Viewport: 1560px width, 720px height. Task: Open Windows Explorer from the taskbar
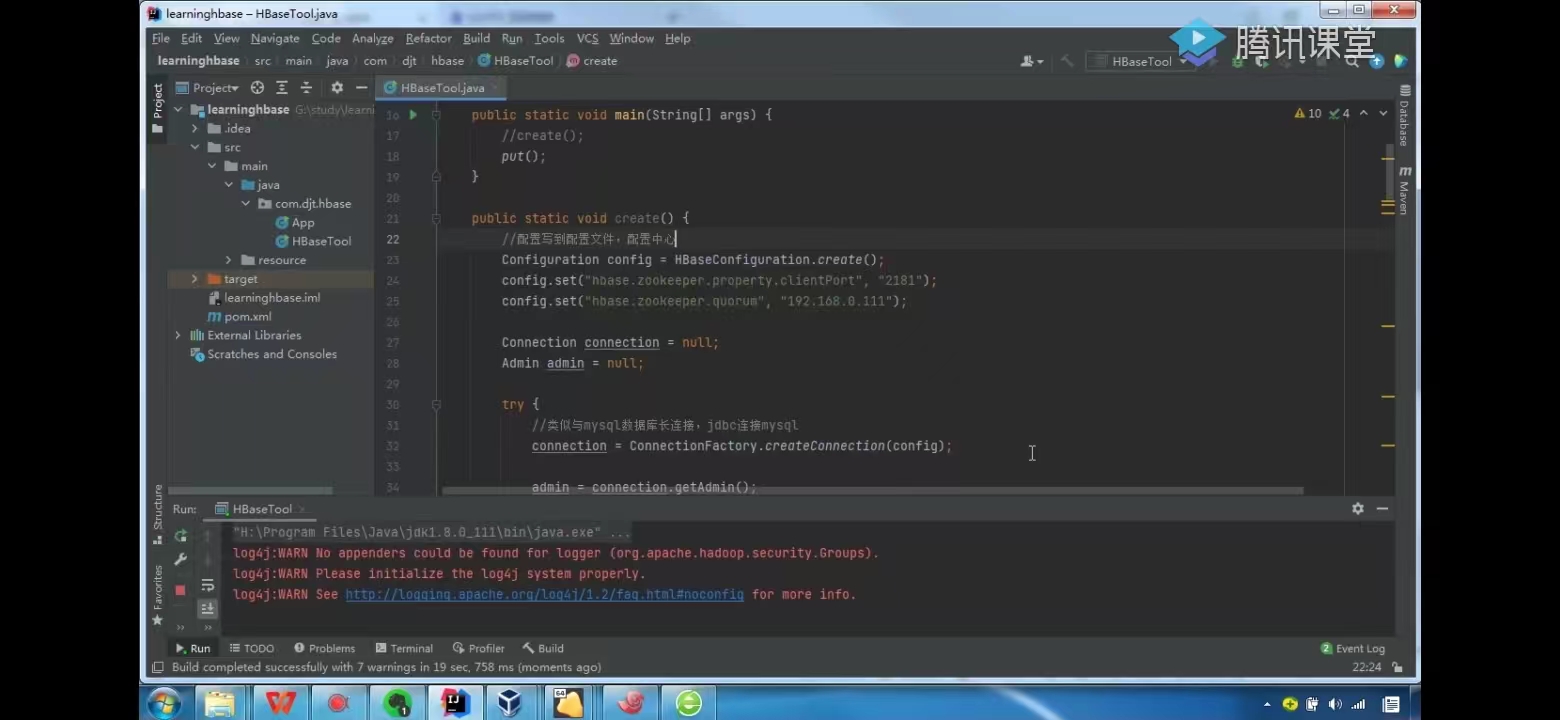[220, 703]
